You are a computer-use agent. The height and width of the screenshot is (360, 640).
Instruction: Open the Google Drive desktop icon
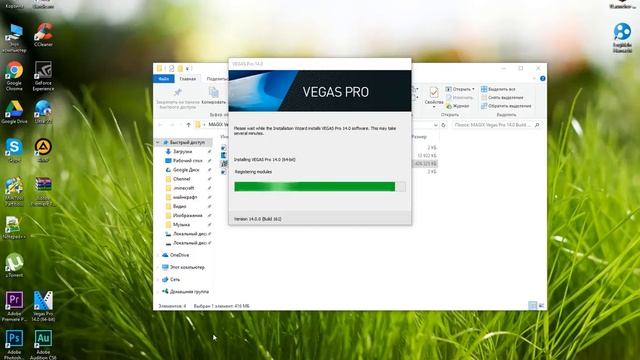click(14, 112)
